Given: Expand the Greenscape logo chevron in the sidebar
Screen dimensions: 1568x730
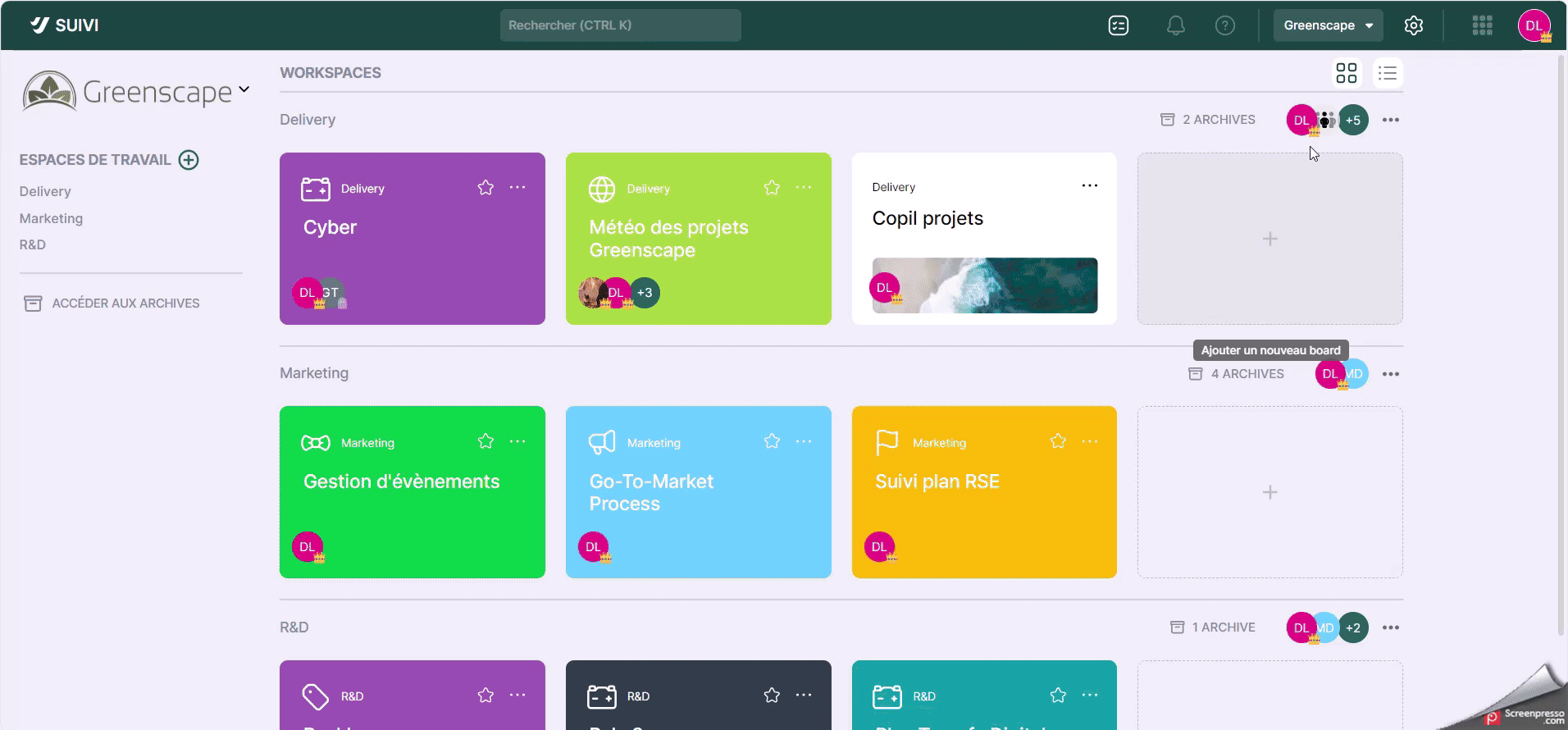Looking at the screenshot, I should [x=244, y=89].
